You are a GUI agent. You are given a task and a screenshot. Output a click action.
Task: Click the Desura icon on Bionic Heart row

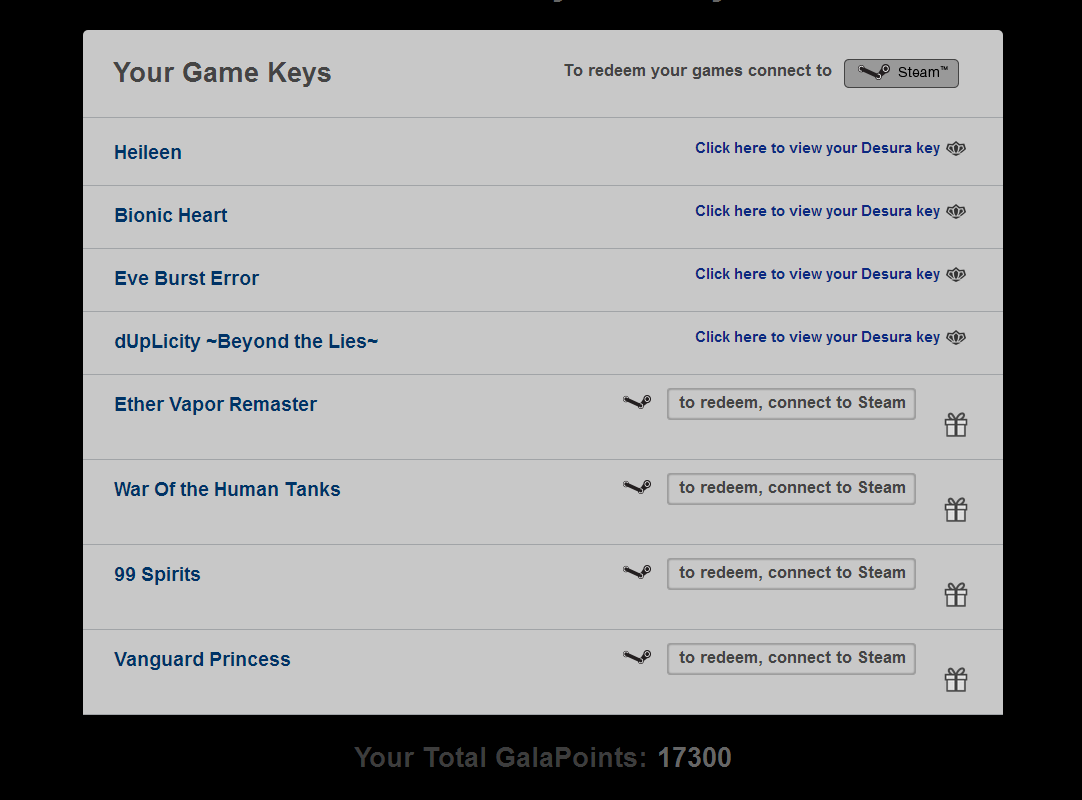click(x=956, y=211)
